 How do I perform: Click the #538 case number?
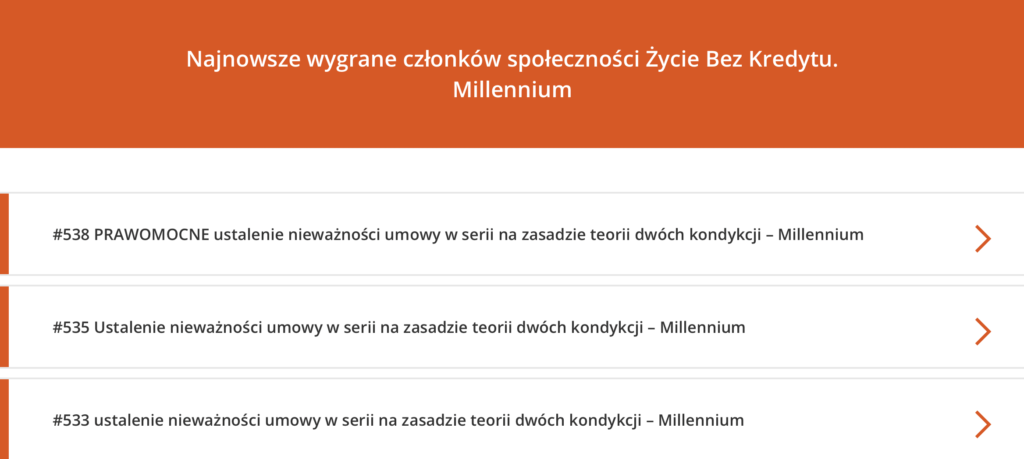click(x=70, y=235)
